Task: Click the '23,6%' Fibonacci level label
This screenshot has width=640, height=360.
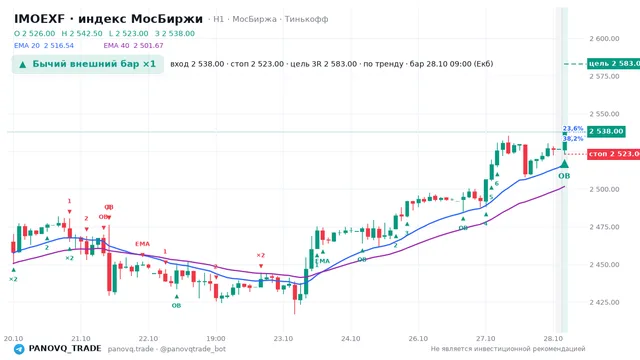Action: point(573,129)
